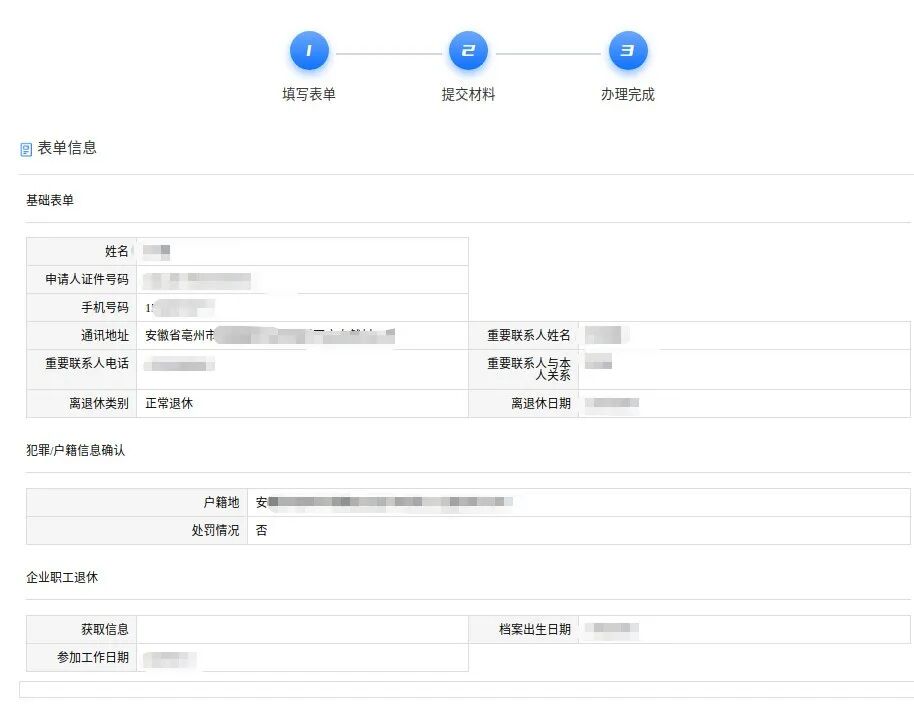Screen dimensions: 914x707
Task: Click the 表单信息 heading
Action: coord(67,148)
